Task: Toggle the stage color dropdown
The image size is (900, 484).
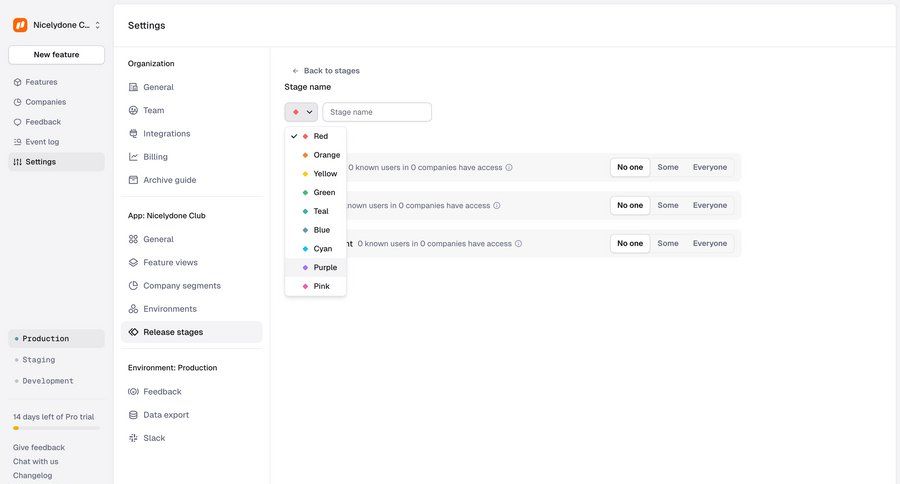Action: click(301, 112)
